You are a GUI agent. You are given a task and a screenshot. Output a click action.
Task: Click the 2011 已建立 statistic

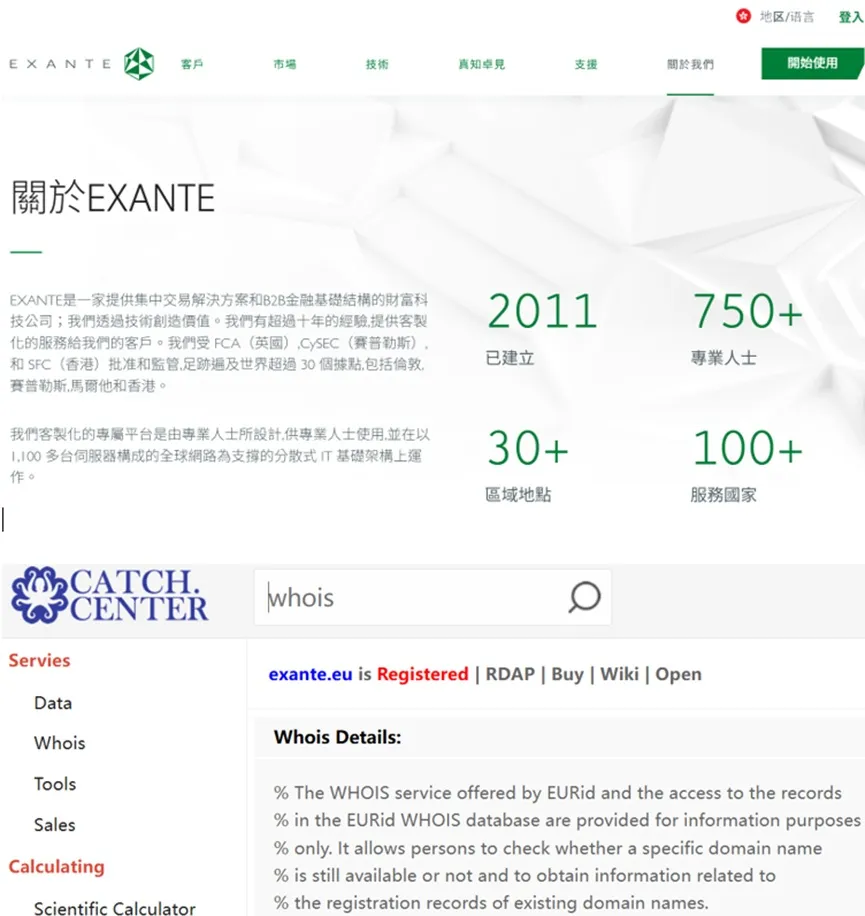542,328
